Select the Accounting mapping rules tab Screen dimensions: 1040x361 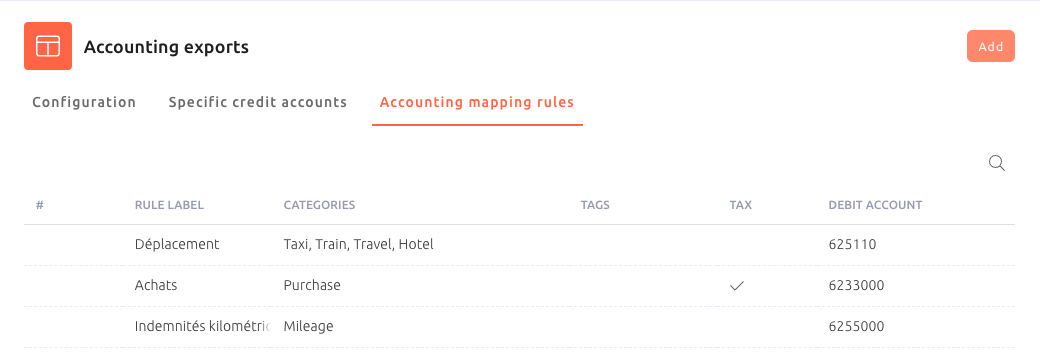click(477, 103)
